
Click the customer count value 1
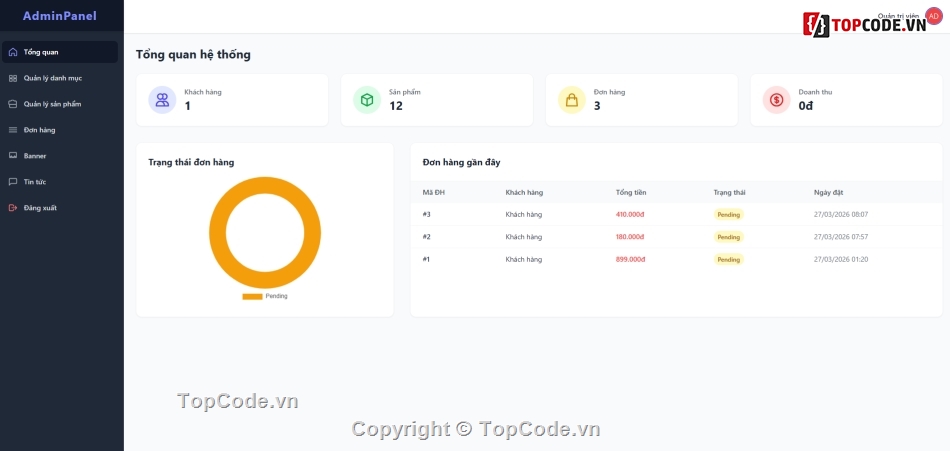pos(188,106)
